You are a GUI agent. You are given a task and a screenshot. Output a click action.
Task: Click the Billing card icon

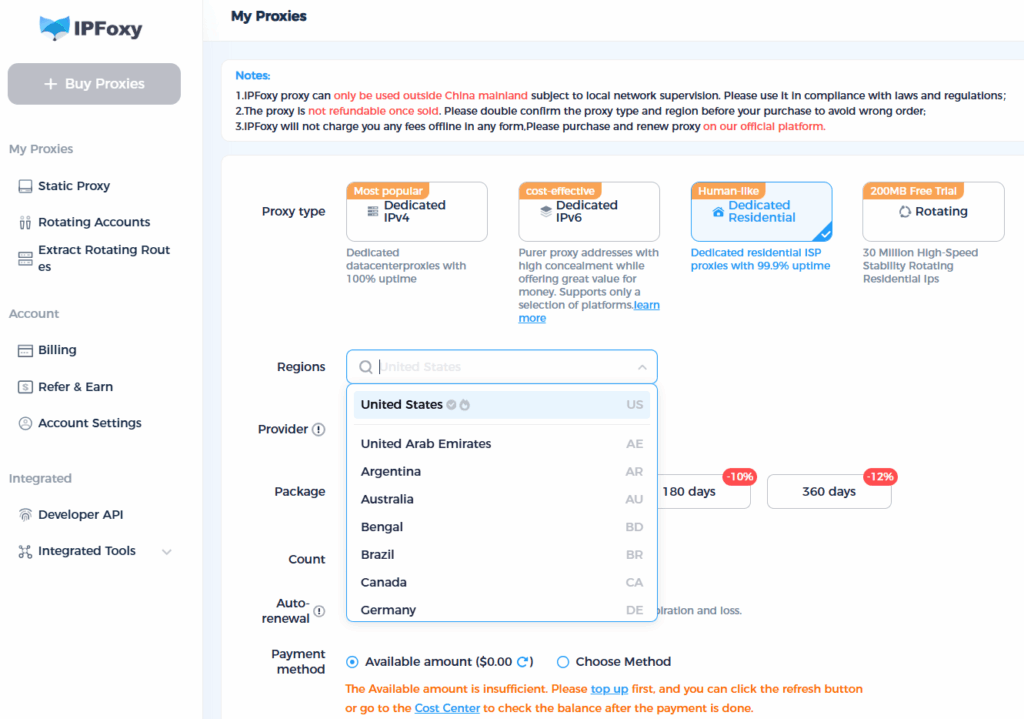pos(25,350)
